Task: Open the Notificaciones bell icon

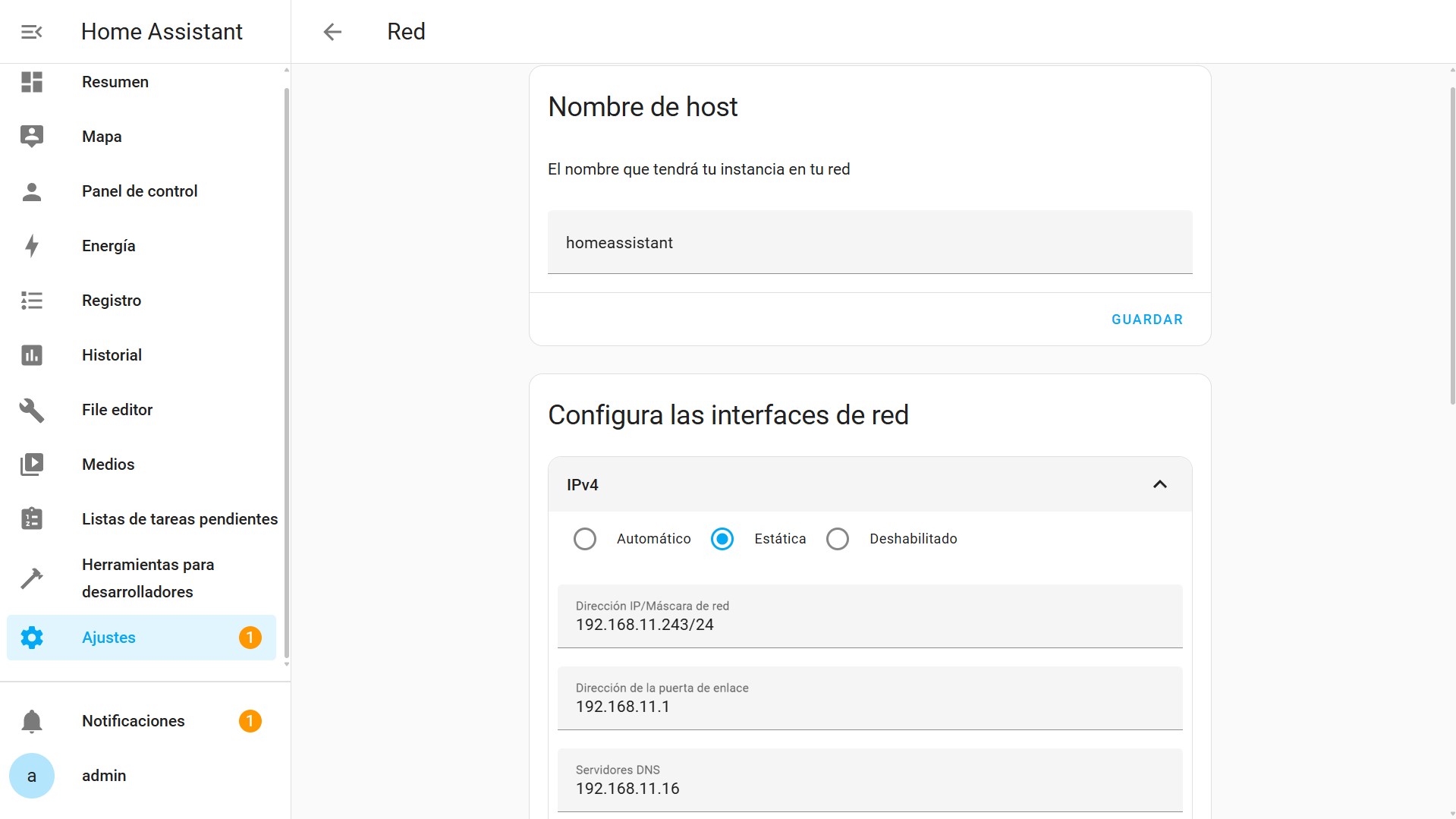Action: coord(31,721)
